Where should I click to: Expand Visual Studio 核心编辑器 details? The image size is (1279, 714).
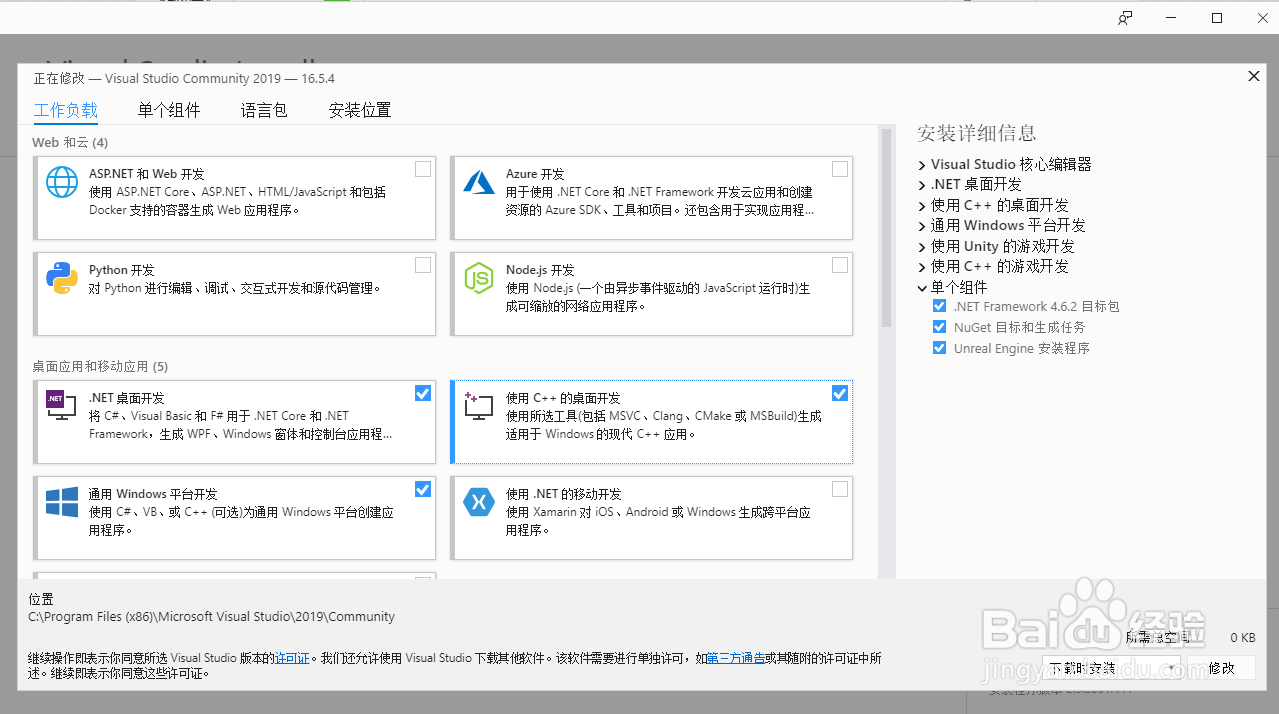tap(922, 165)
